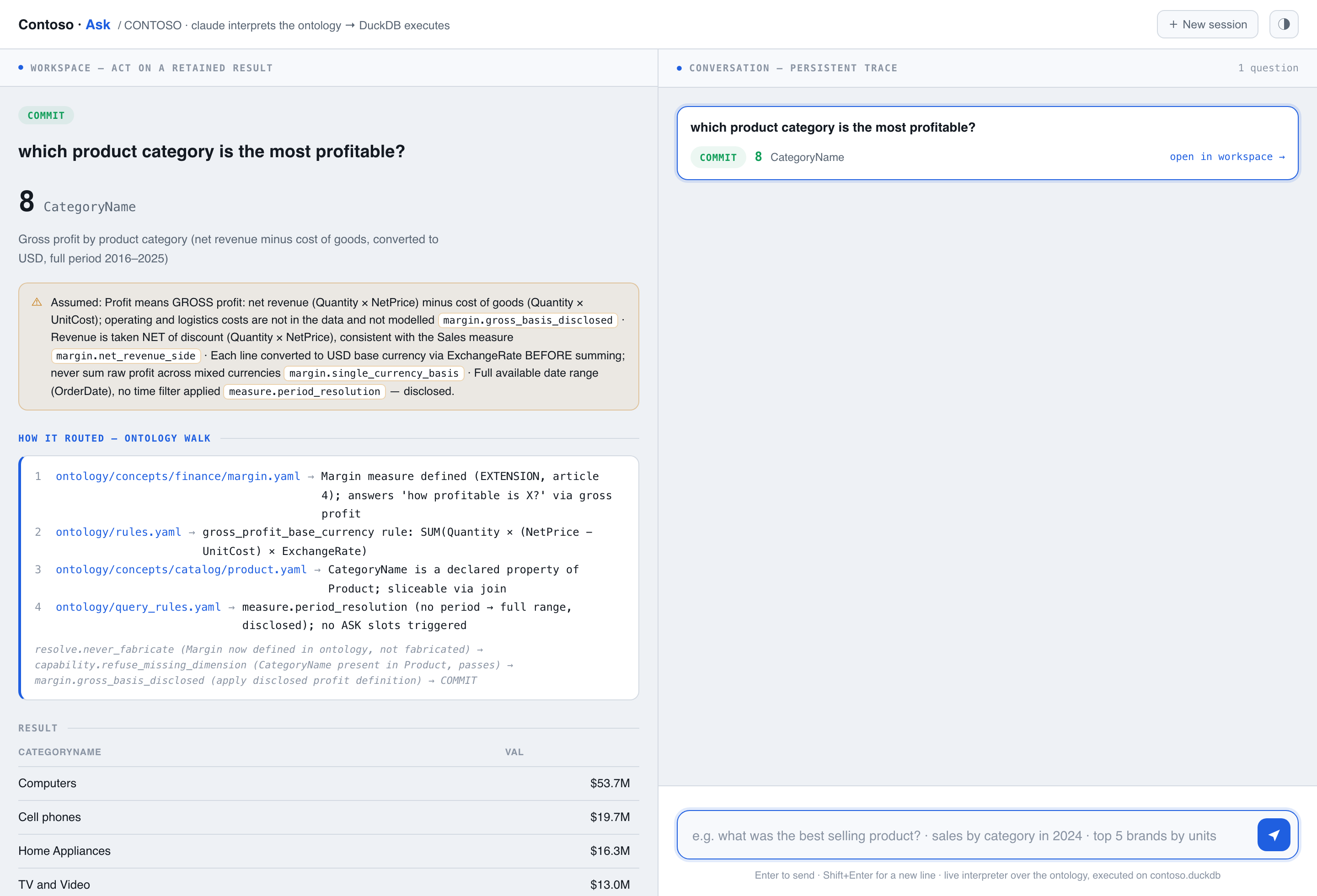Click the margin.single_currency_basis rule tag

(x=374, y=373)
